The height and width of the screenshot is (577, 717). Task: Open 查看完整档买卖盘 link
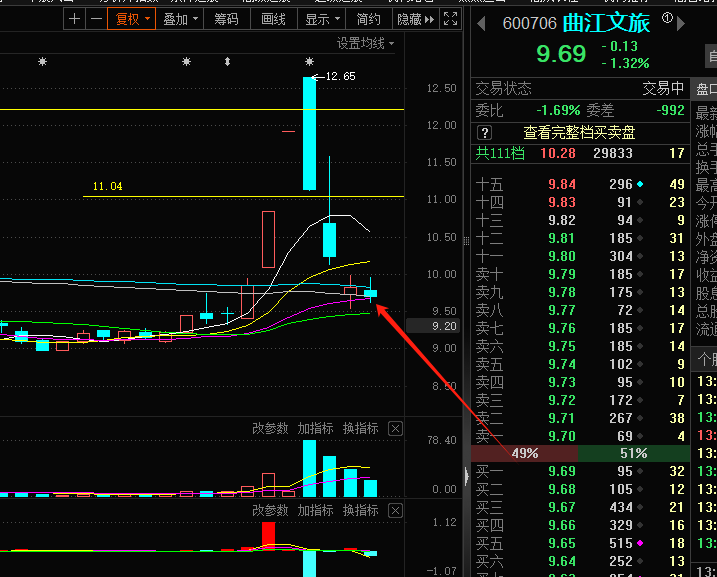(579, 133)
